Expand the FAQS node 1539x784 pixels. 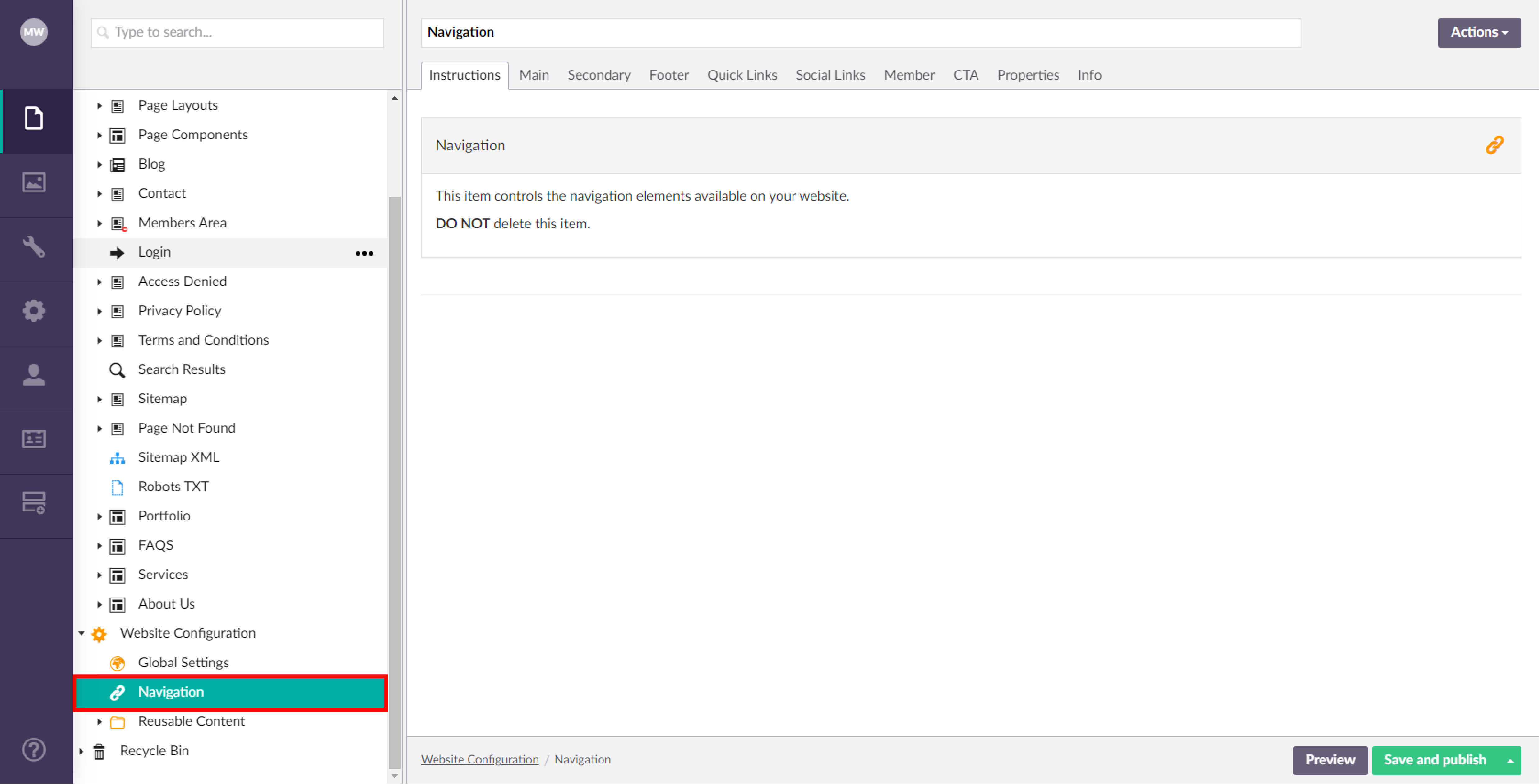coord(99,545)
